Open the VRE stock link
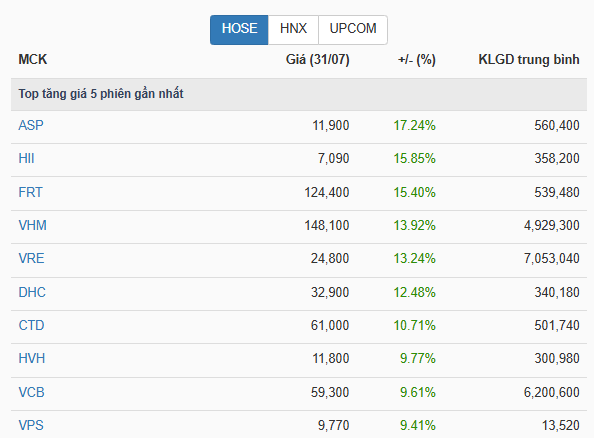Image resolution: width=594 pixels, height=438 pixels. (31, 258)
